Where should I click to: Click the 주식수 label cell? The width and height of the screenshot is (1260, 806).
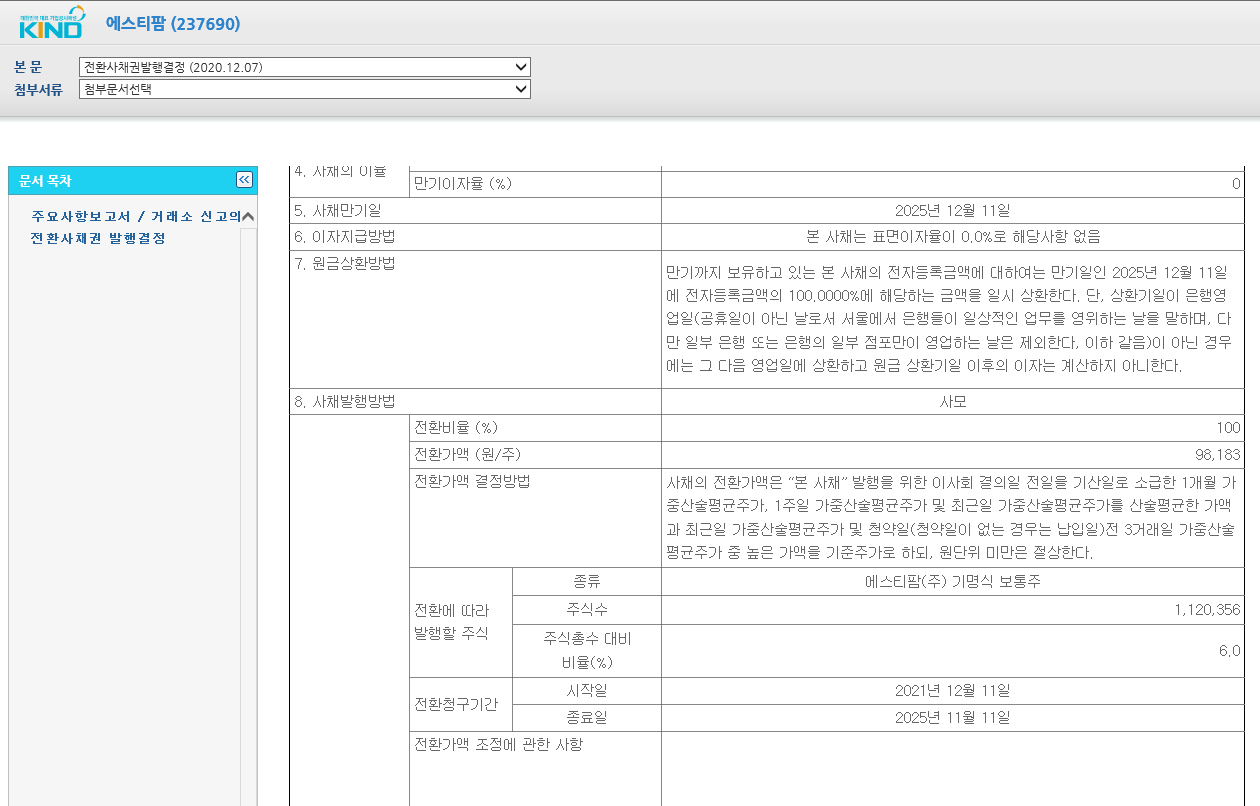(587, 609)
